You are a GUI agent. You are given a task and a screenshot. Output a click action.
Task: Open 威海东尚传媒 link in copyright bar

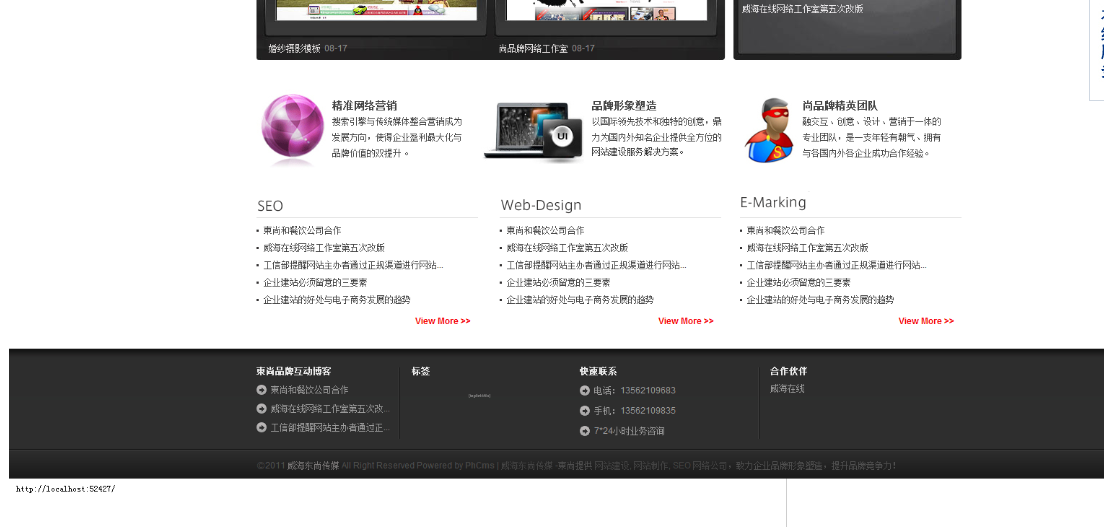(313, 466)
